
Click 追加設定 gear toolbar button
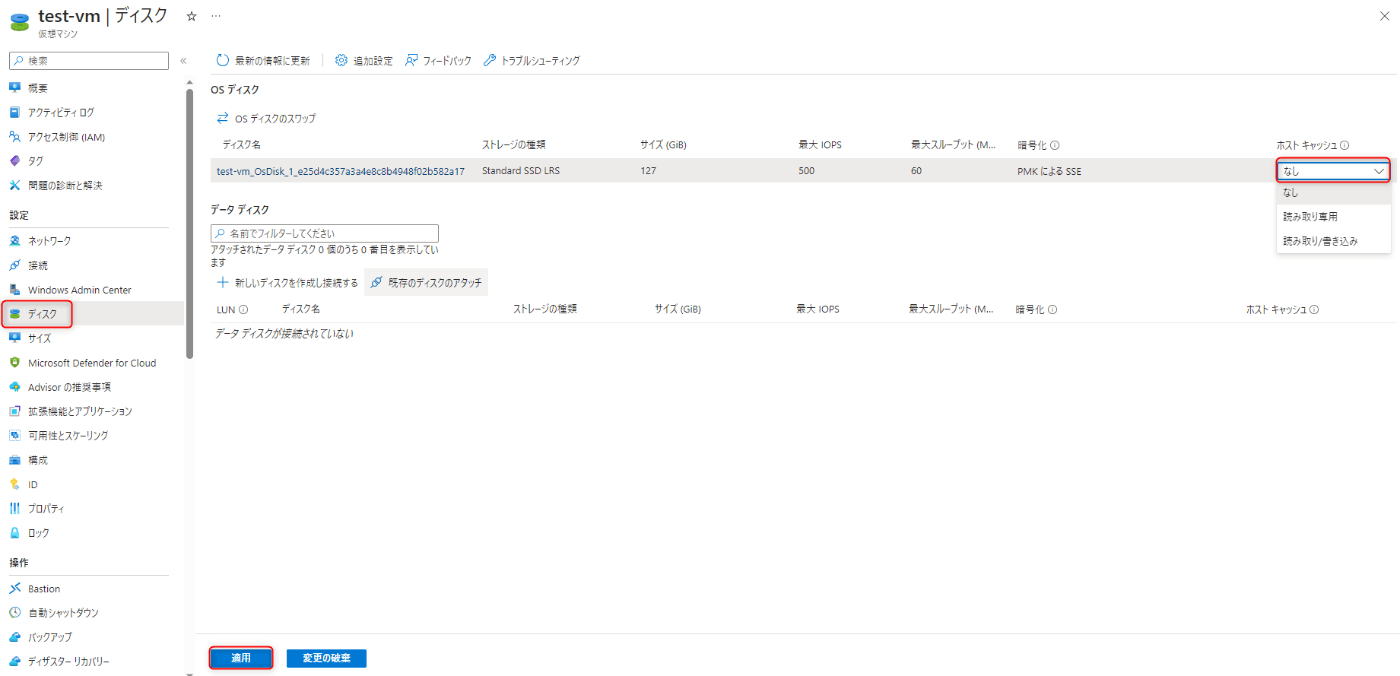click(x=364, y=61)
